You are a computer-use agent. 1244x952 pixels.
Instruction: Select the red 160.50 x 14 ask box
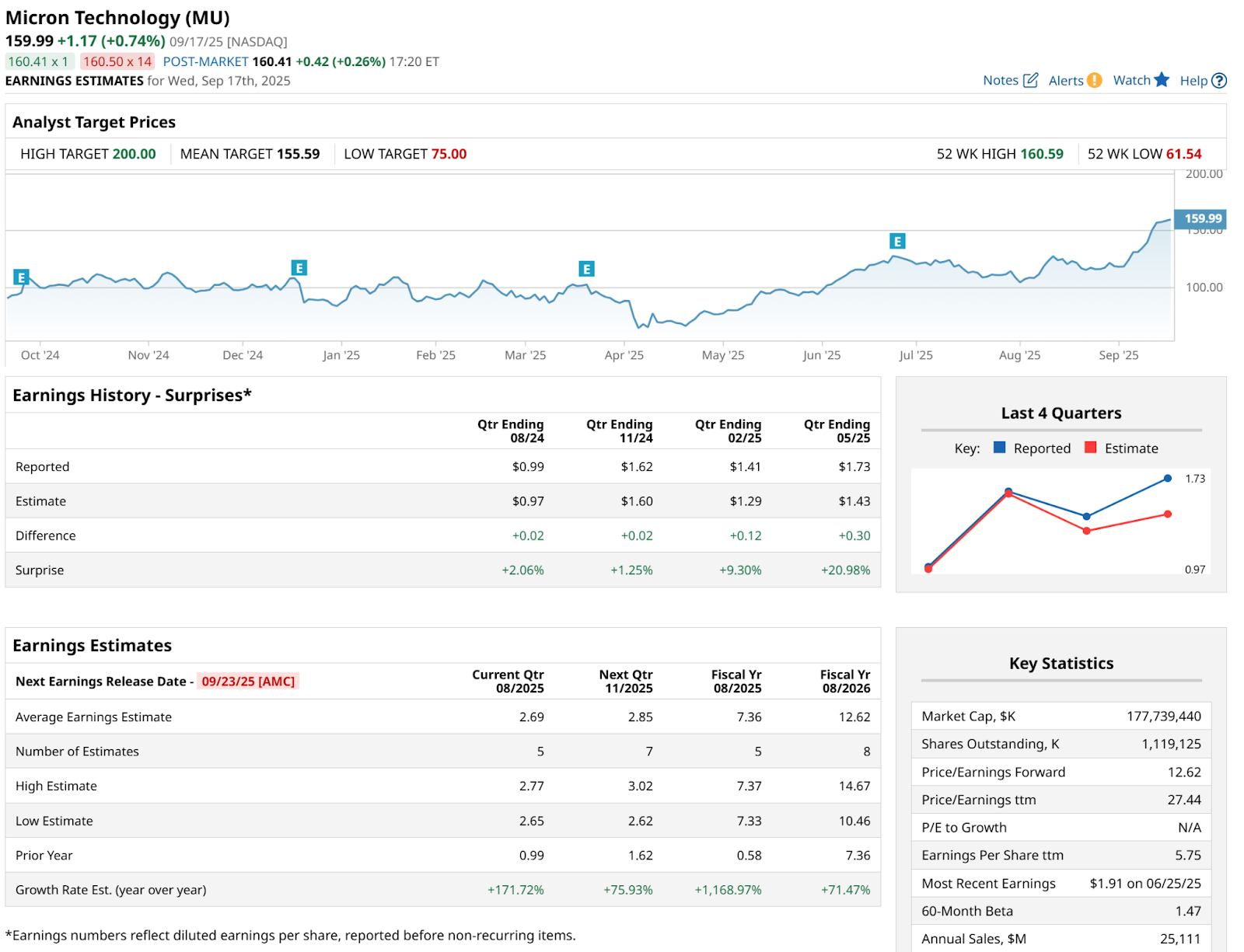[x=117, y=61]
